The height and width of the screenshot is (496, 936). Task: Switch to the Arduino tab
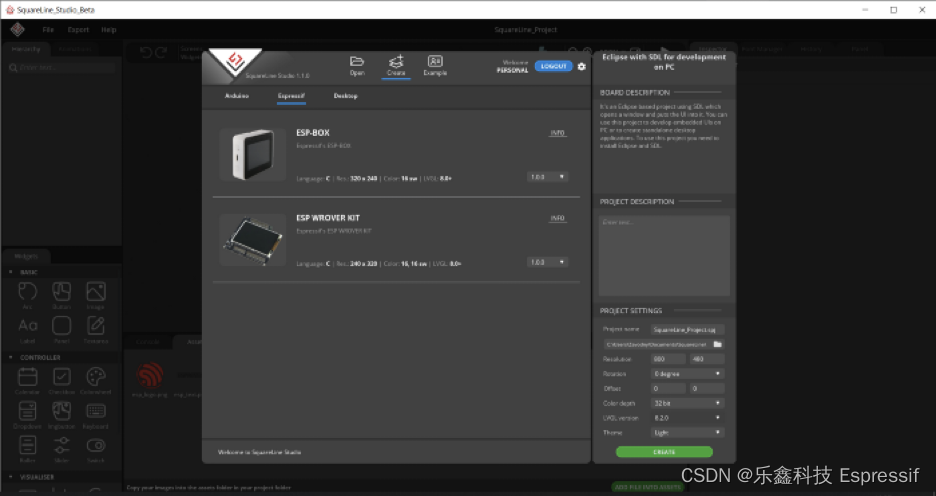[x=237, y=95]
